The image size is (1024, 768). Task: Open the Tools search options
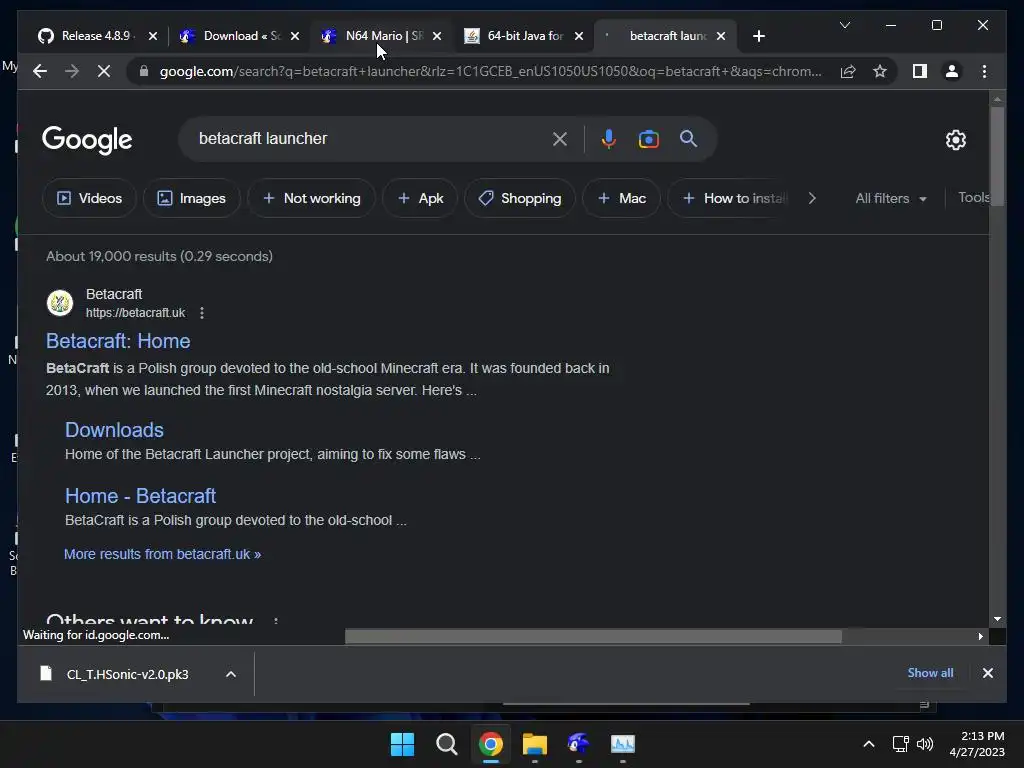(973, 197)
